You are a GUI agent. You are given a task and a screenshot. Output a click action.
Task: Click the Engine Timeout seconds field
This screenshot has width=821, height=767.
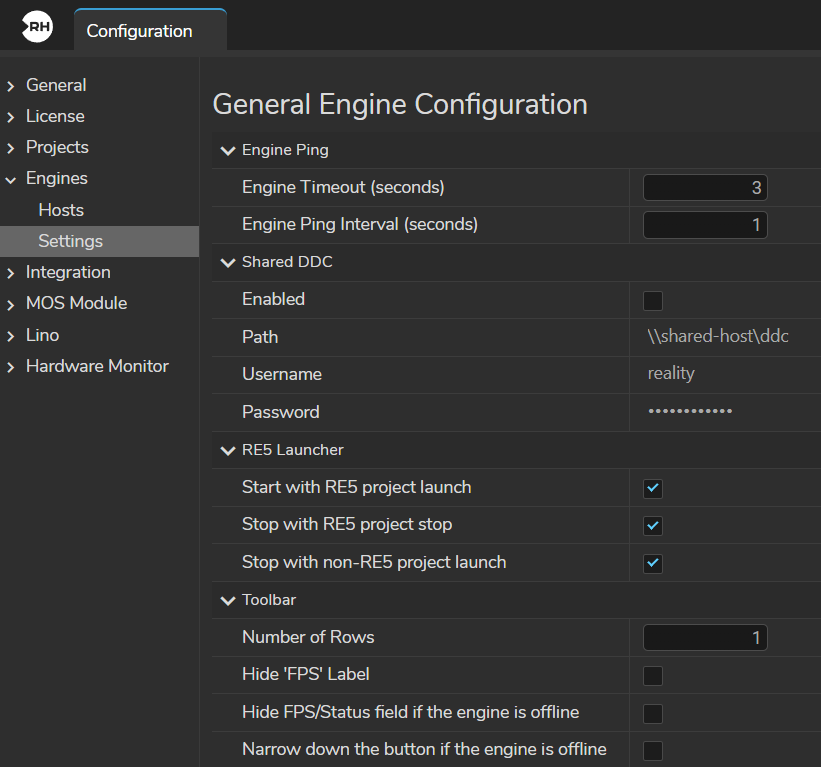tap(705, 188)
